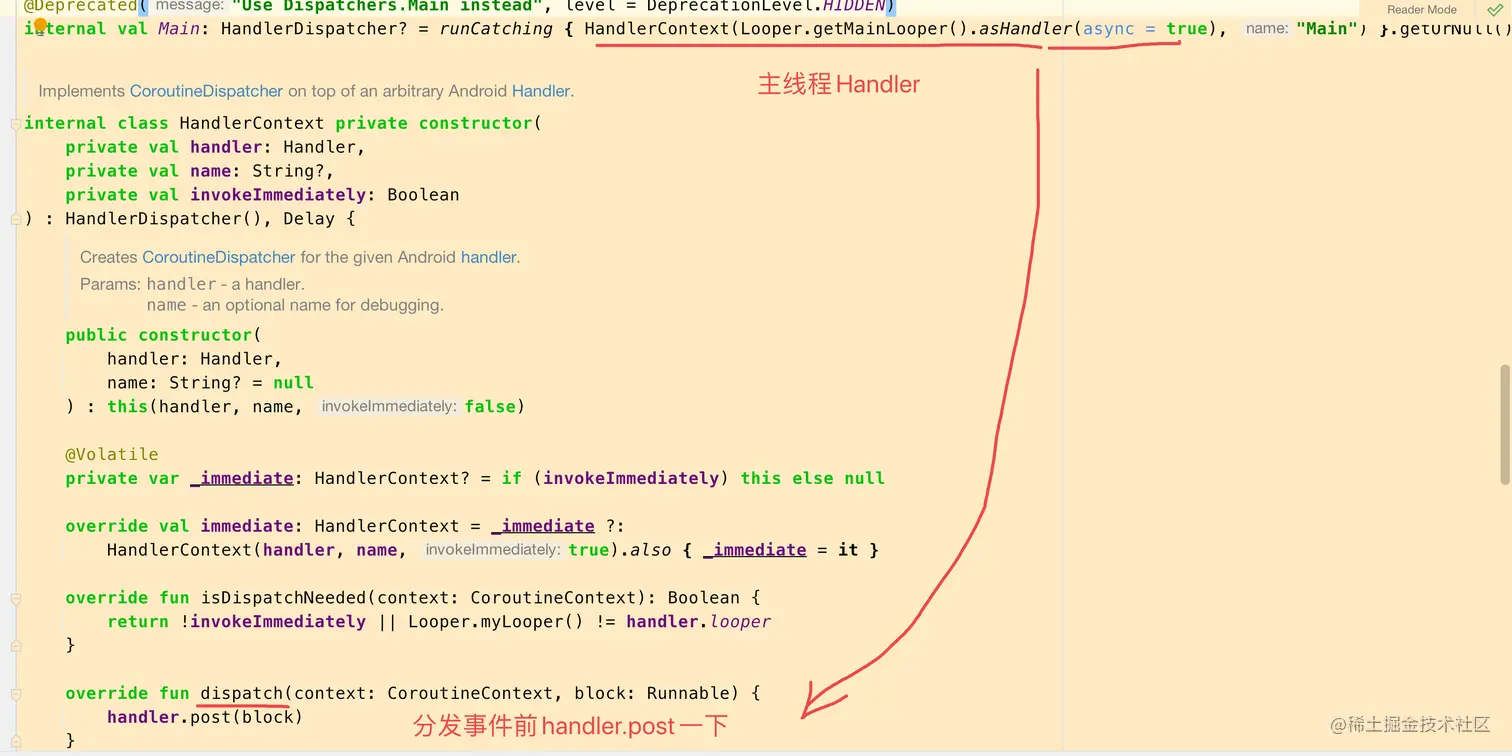The height and width of the screenshot is (756, 1512).
Task: Click 'override val immediate' property name
Action: coord(247,526)
